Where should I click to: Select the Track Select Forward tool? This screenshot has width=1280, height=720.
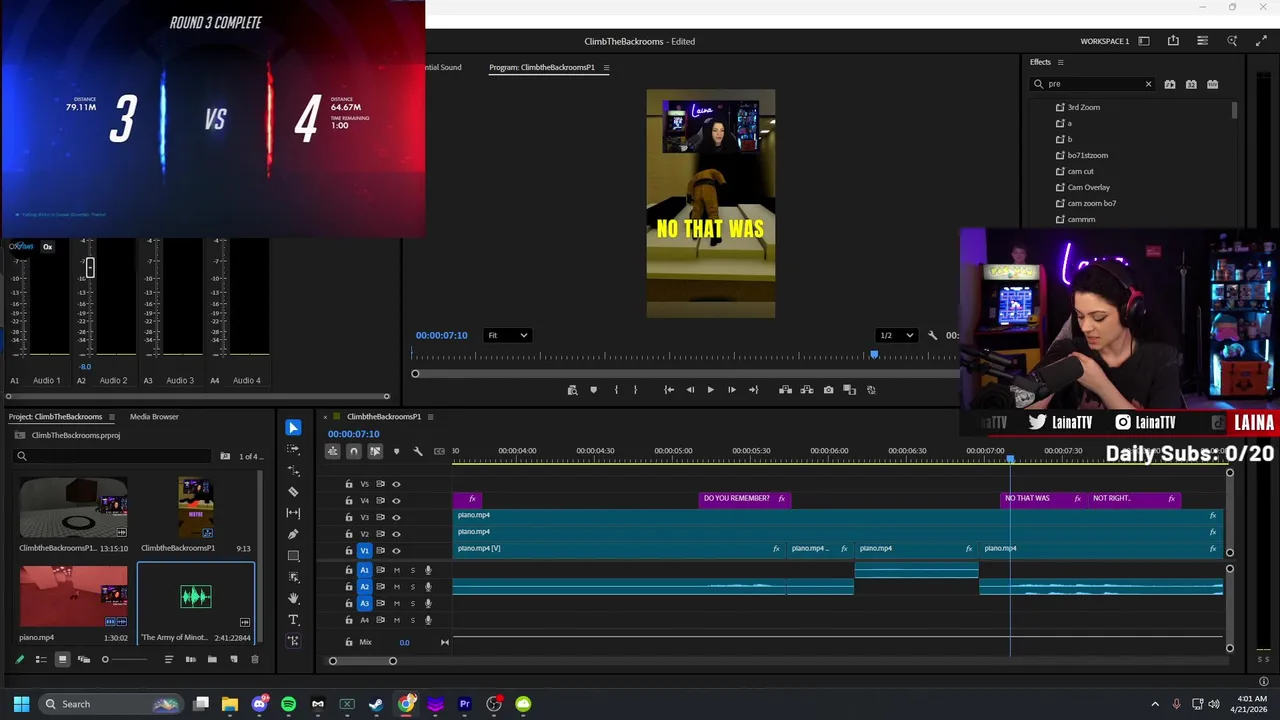pos(293,449)
